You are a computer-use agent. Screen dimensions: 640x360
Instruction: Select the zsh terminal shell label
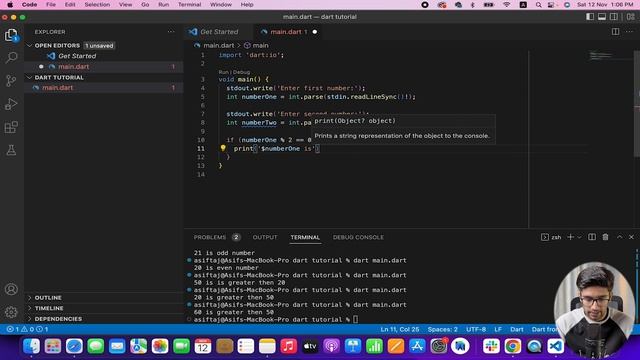point(551,237)
